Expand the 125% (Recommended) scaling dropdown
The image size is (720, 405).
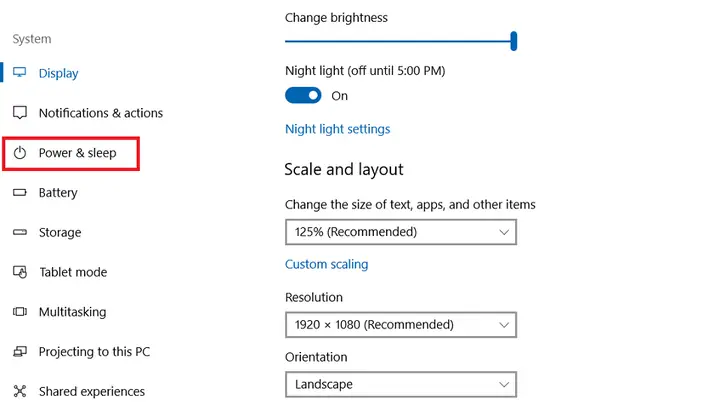(x=401, y=232)
